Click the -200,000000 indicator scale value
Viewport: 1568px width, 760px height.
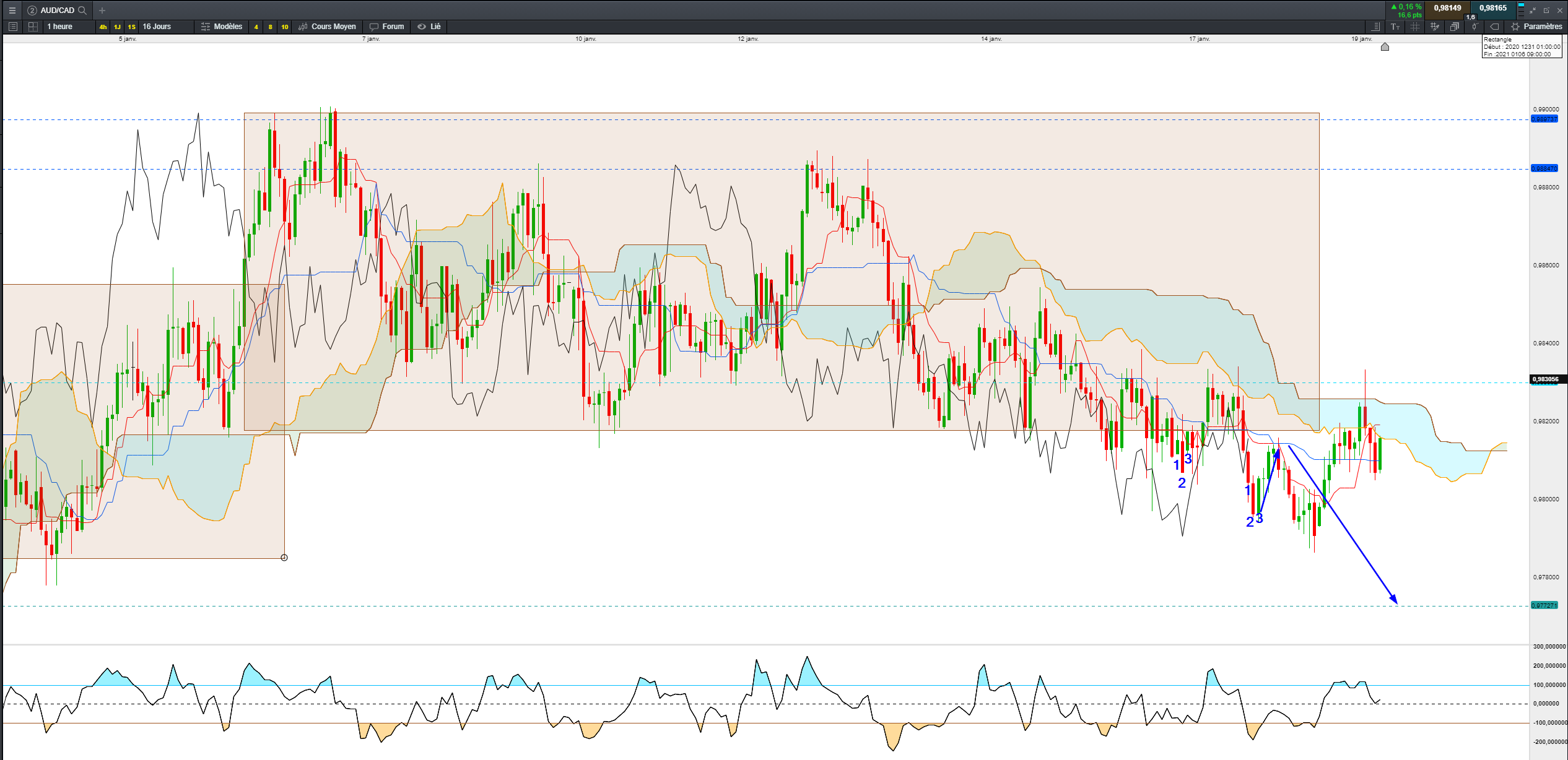(x=1549, y=742)
